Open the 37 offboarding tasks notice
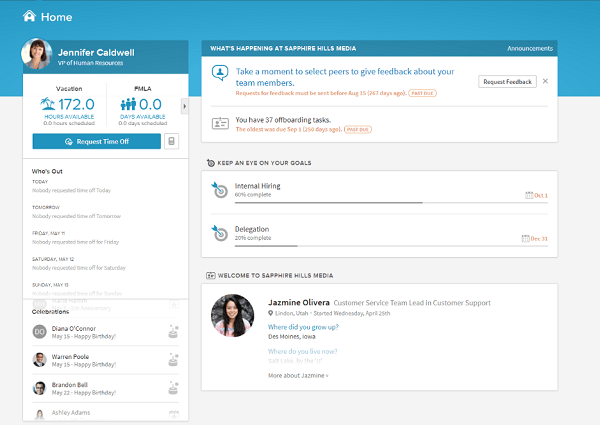Image resolution: width=600 pixels, height=425 pixels. (283, 120)
